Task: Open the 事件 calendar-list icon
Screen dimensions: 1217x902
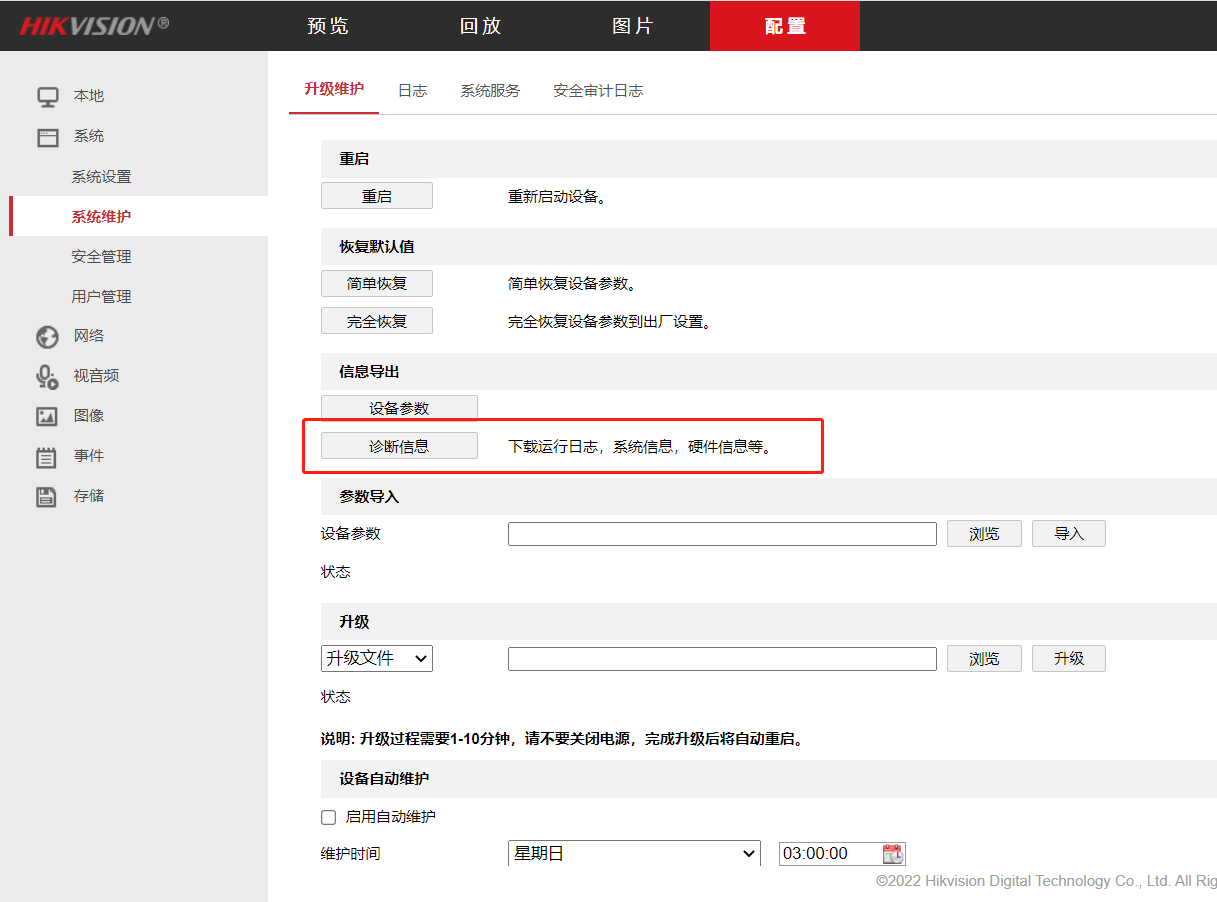Action: (x=47, y=457)
